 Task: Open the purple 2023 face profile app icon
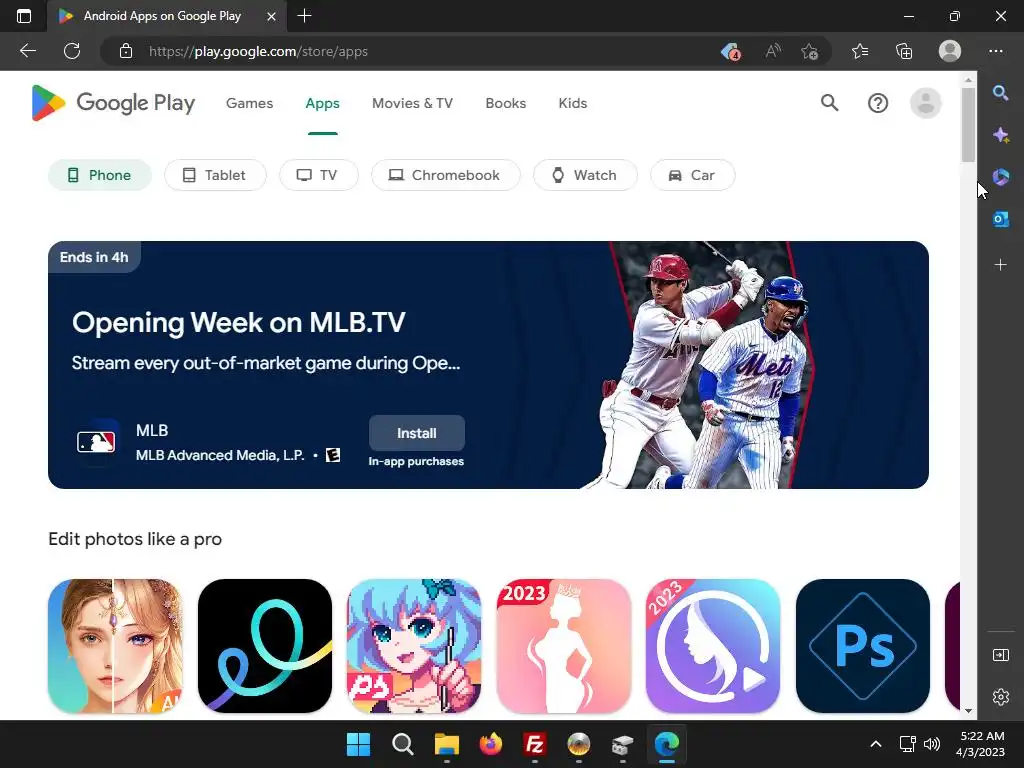point(712,646)
